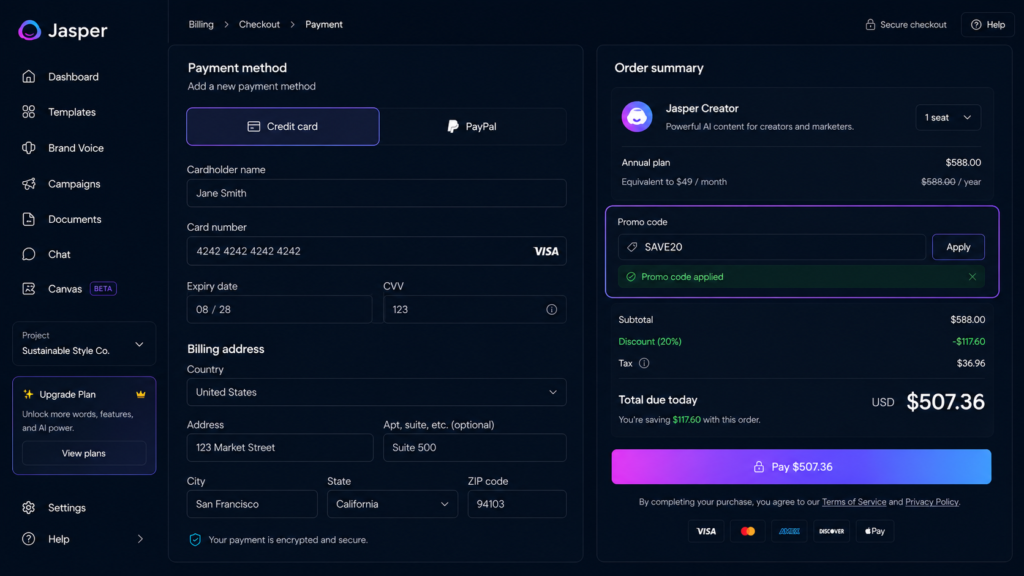Click the Discount (20%) text
This screenshot has width=1024, height=576.
(x=650, y=342)
